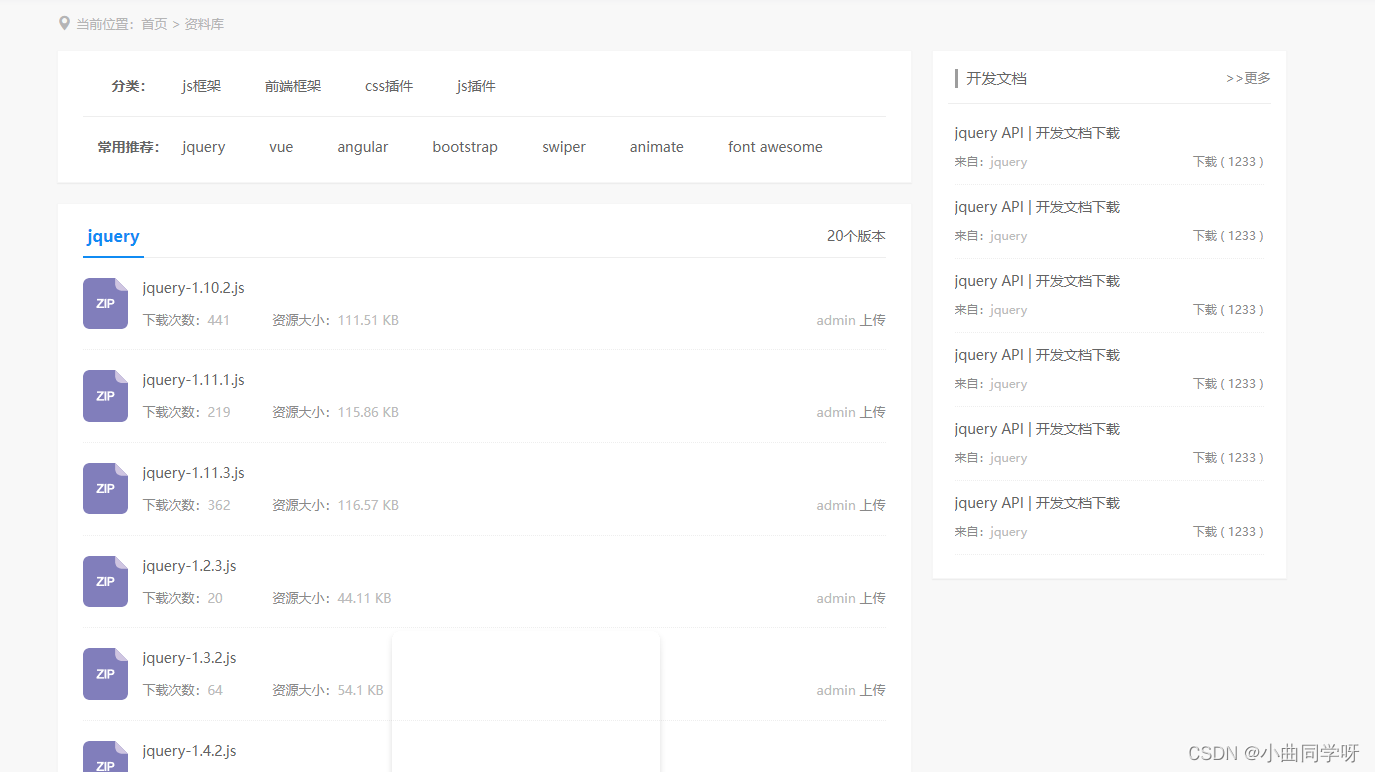Open the jquery-1.10.2.js file link

coord(194,288)
